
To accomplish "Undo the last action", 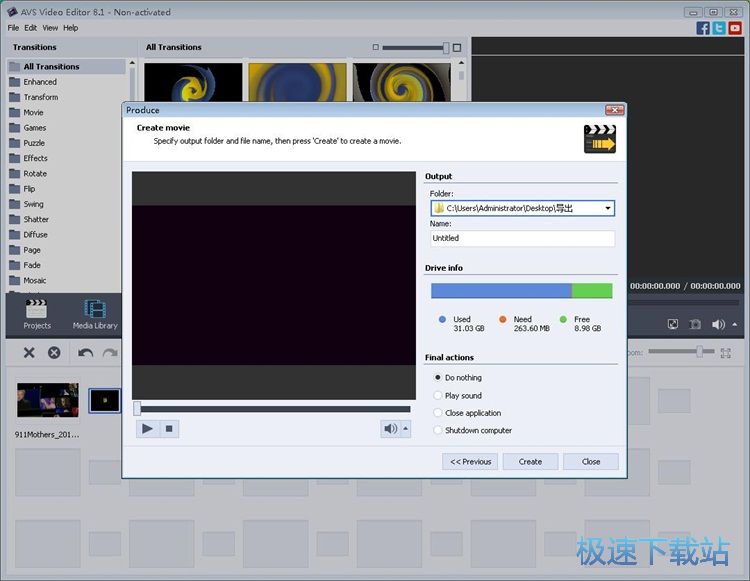I will tap(85, 353).
